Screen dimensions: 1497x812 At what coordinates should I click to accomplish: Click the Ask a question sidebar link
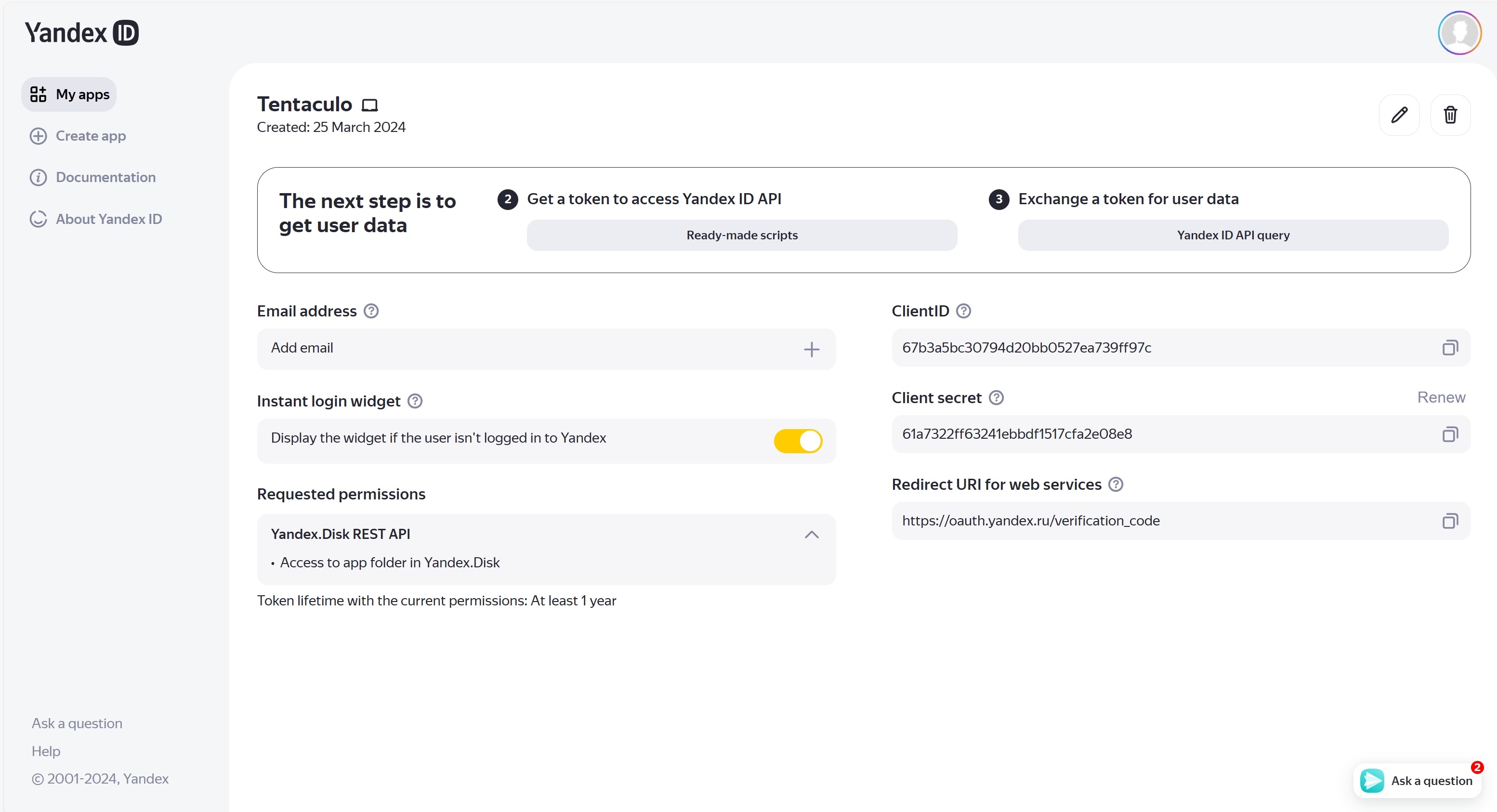pyautogui.click(x=77, y=723)
